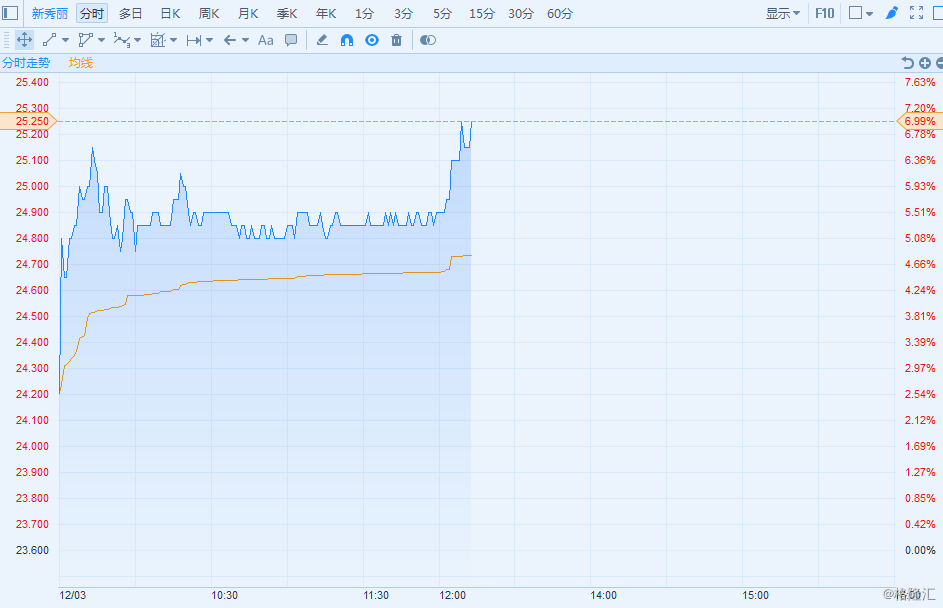Select the 60分 interval
Image resolution: width=943 pixels, height=608 pixels.
(560, 13)
